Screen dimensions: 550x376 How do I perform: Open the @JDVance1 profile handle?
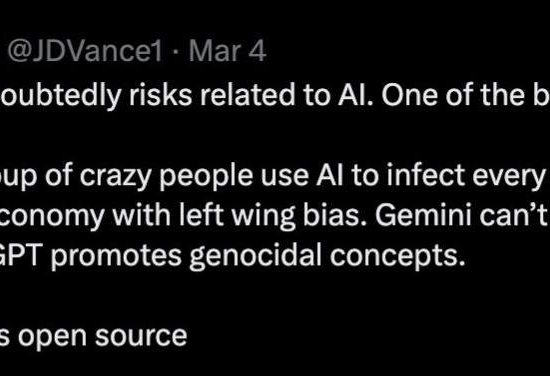click(x=85, y=51)
